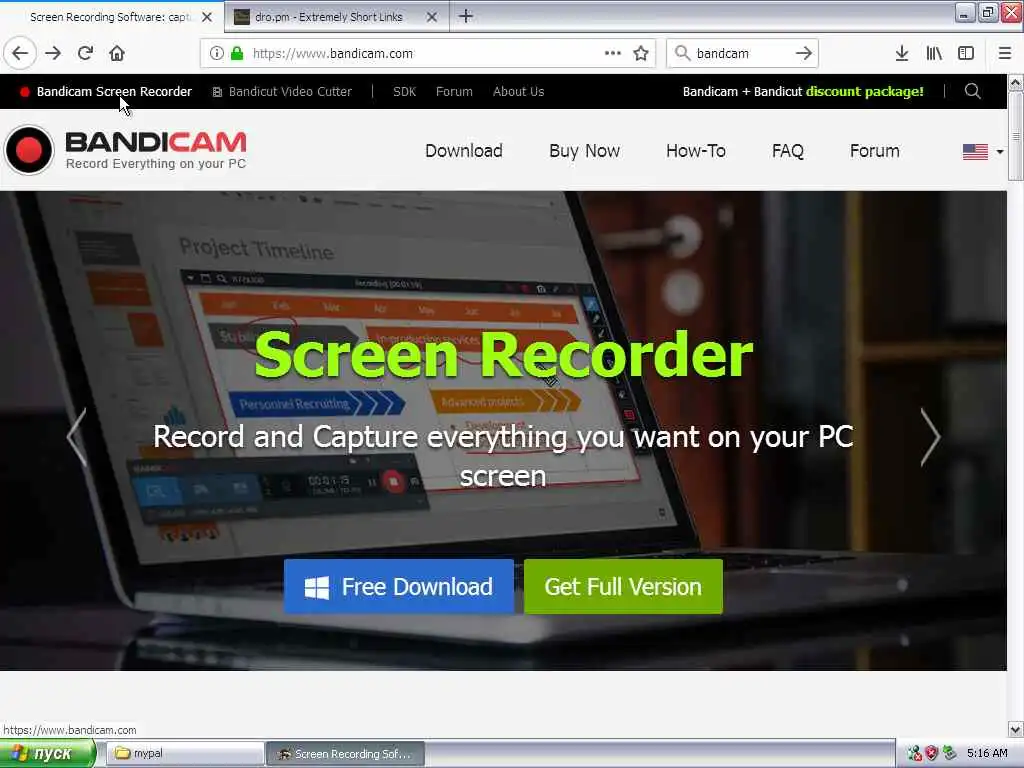Click the system clock showing 5:16 AM
The width and height of the screenshot is (1024, 768).
(x=987, y=754)
